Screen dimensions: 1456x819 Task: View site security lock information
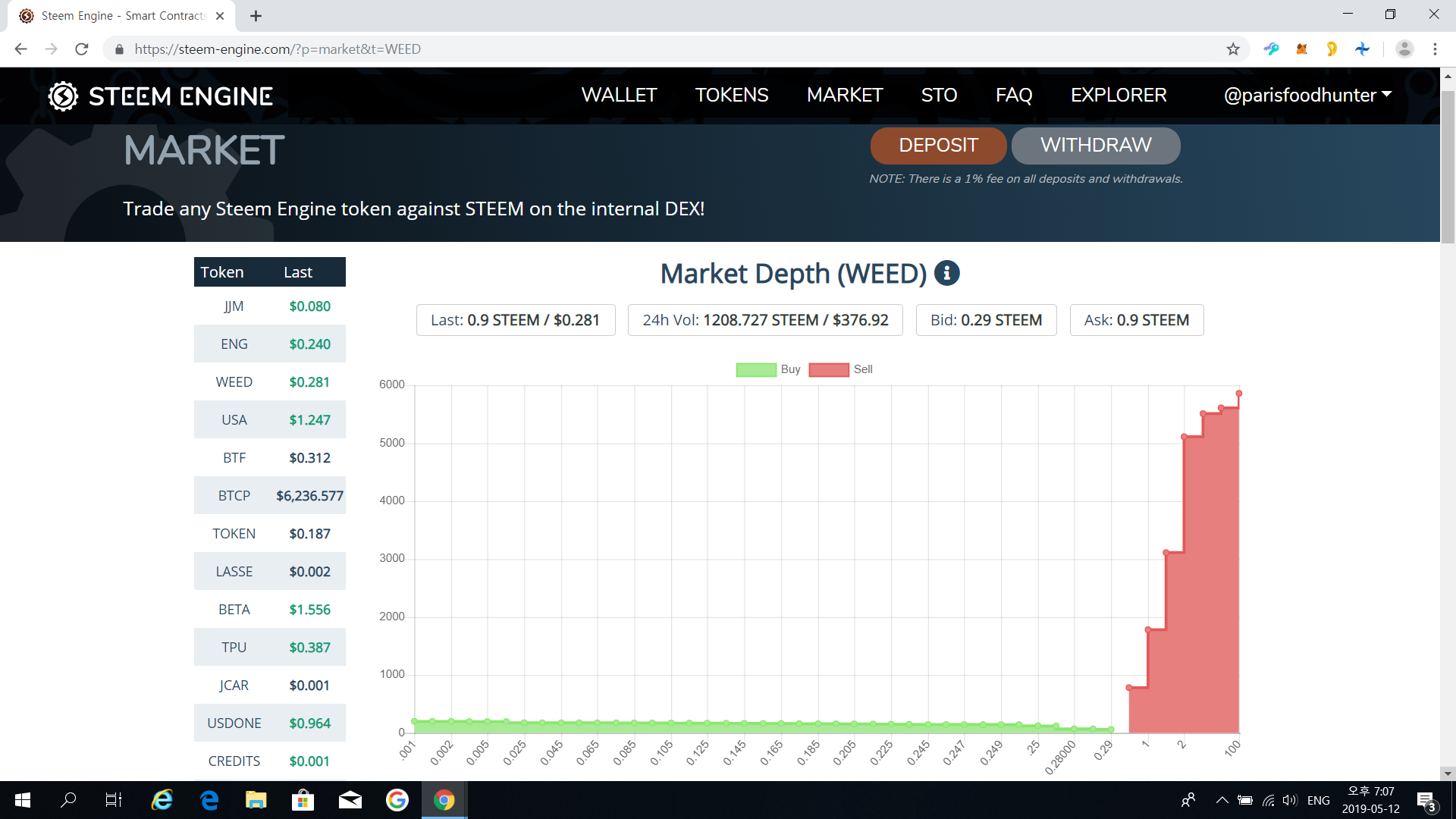[119, 49]
